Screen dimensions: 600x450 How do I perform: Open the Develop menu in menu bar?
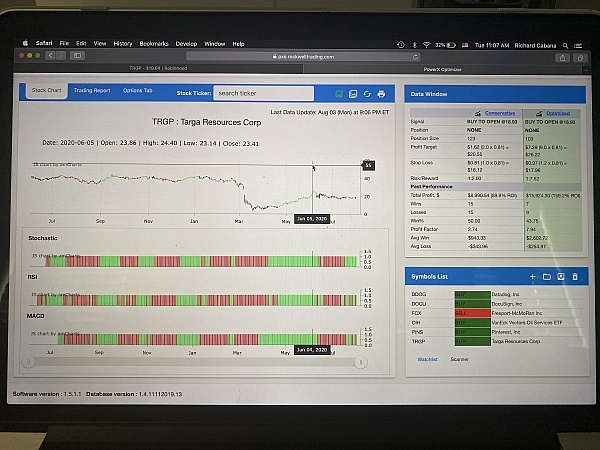click(x=186, y=44)
